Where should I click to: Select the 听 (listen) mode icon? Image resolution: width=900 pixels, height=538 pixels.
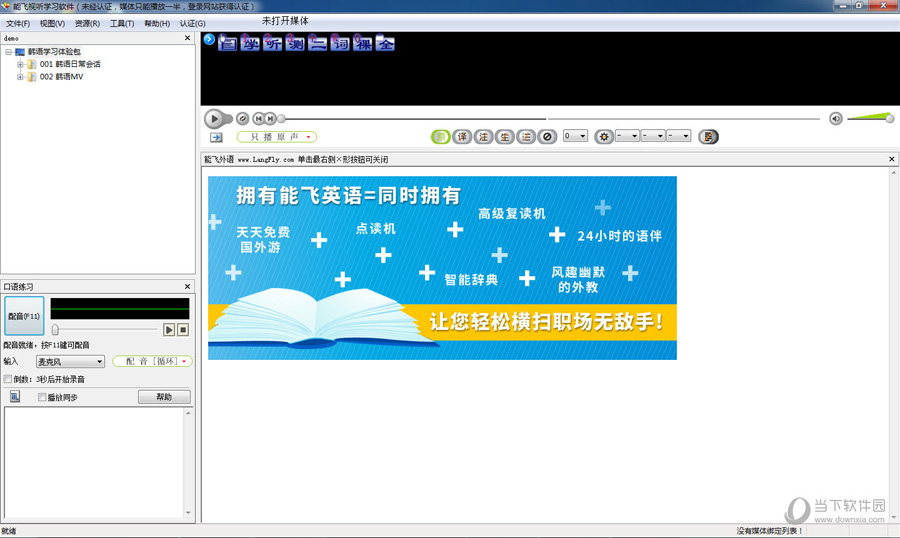273,43
